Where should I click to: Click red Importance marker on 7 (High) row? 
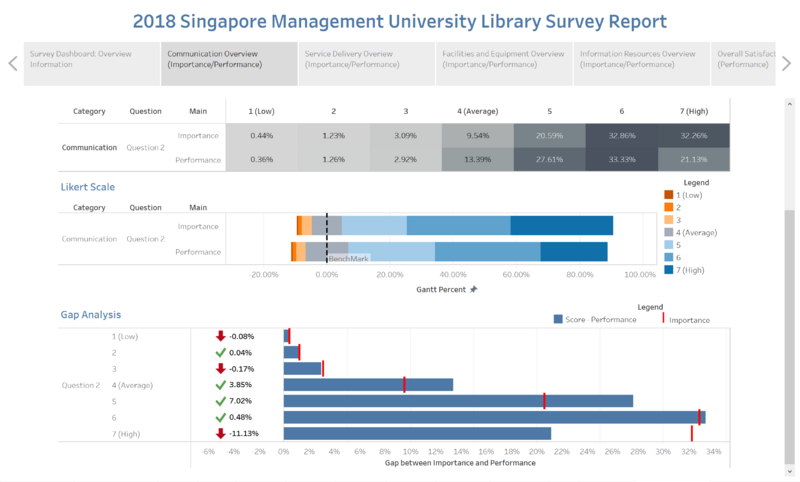coord(692,434)
